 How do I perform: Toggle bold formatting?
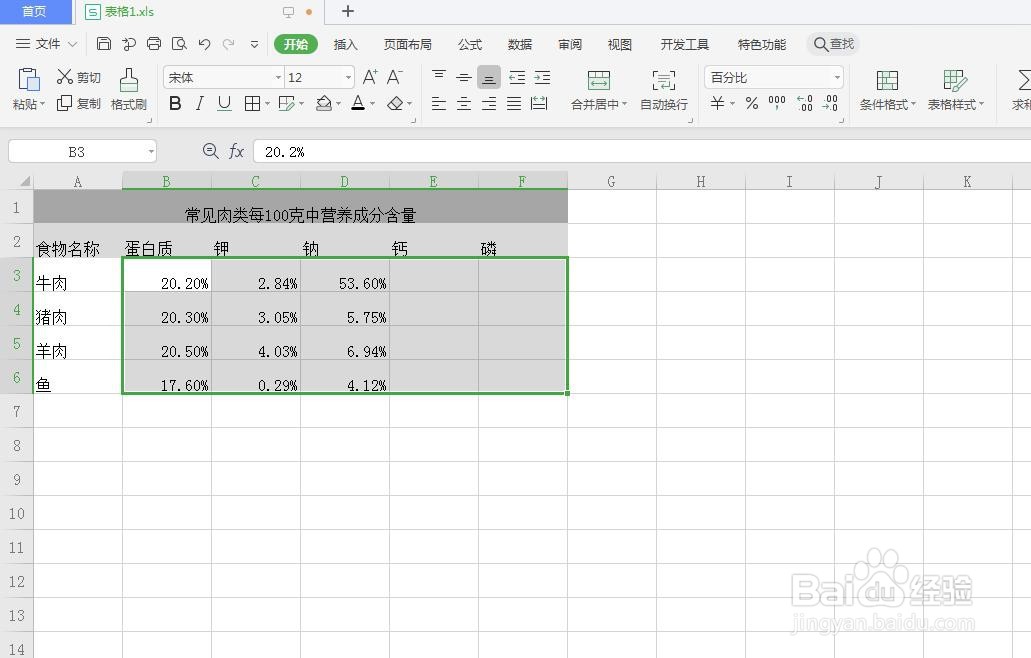[175, 103]
